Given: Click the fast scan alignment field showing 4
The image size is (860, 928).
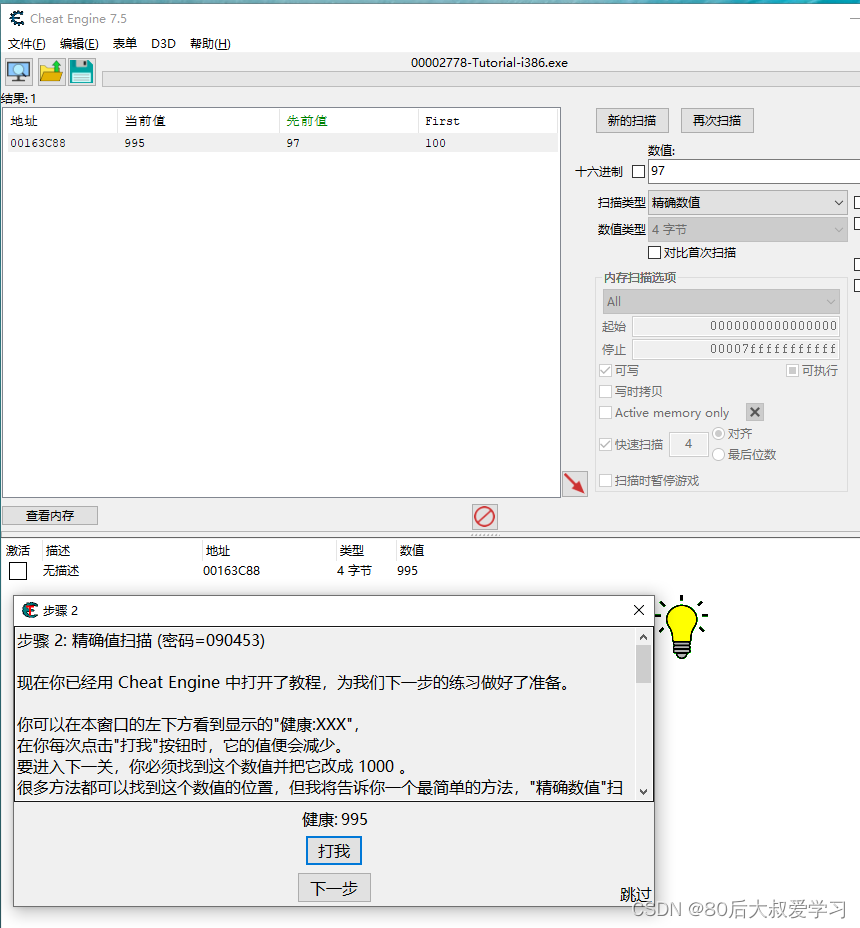Looking at the screenshot, I should (x=688, y=444).
